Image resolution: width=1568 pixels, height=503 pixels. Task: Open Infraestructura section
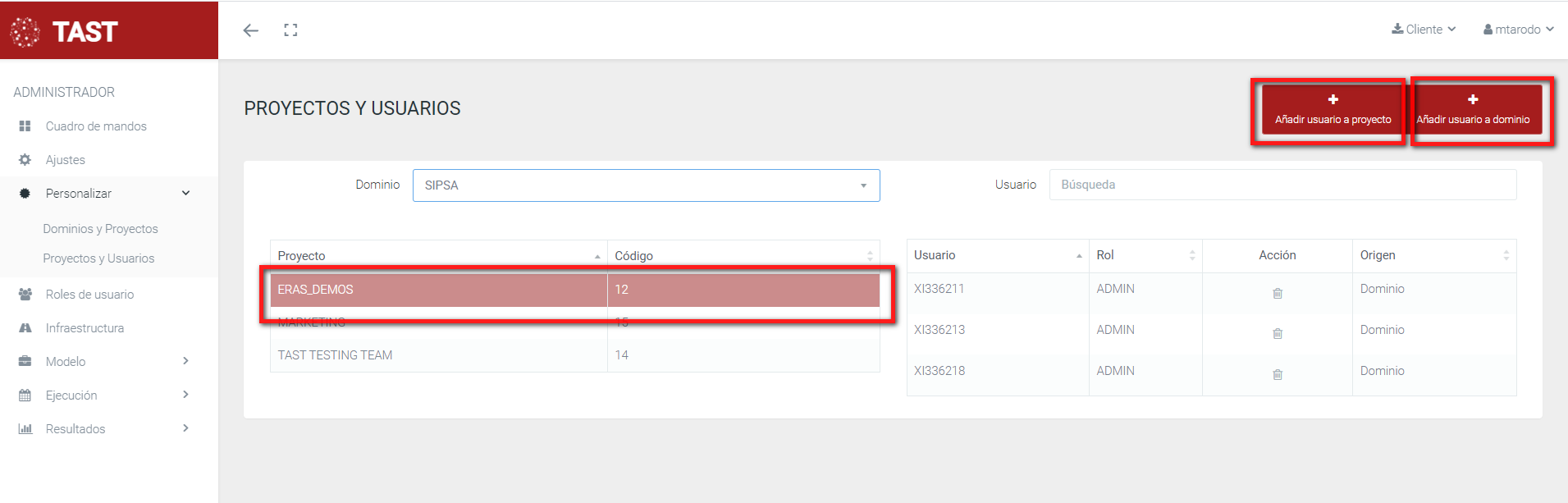click(x=85, y=328)
